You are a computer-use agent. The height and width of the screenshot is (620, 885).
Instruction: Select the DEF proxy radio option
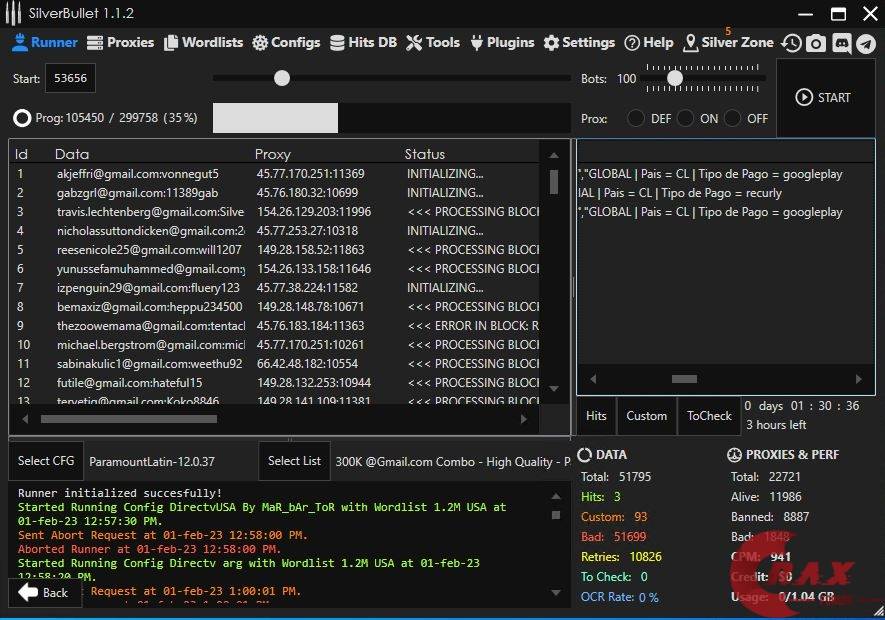coord(636,118)
